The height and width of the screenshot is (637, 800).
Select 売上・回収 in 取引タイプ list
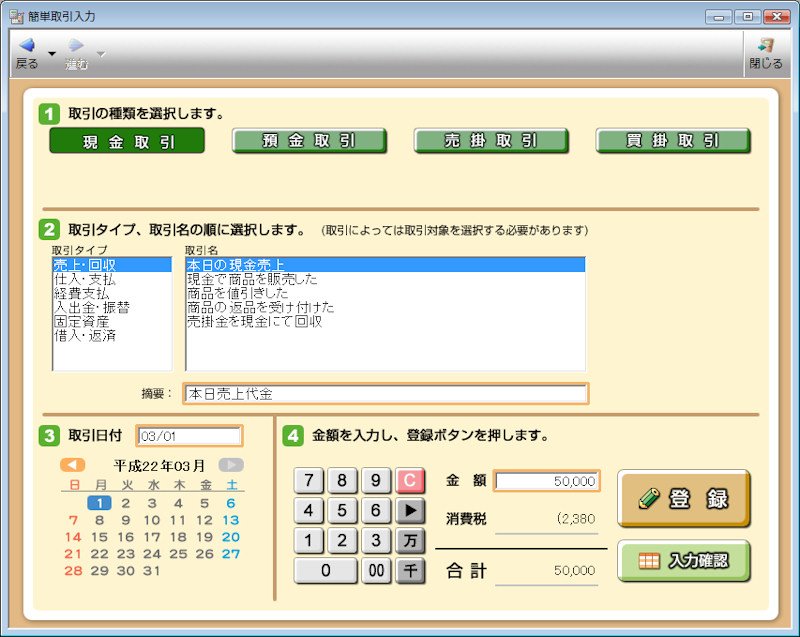pyautogui.click(x=112, y=265)
